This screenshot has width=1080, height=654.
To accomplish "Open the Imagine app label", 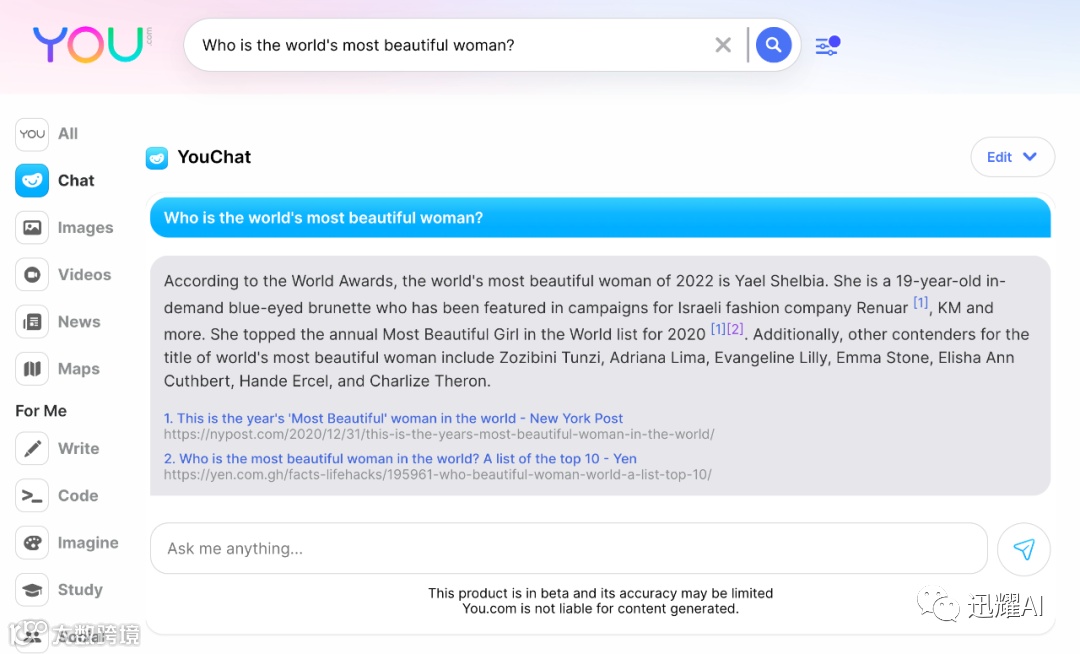I will [x=88, y=543].
